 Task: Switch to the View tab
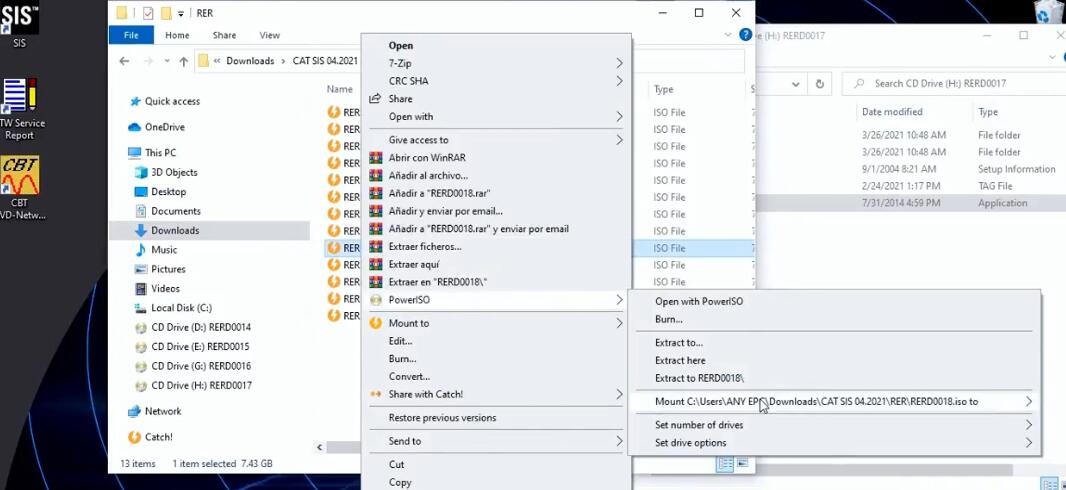(269, 35)
